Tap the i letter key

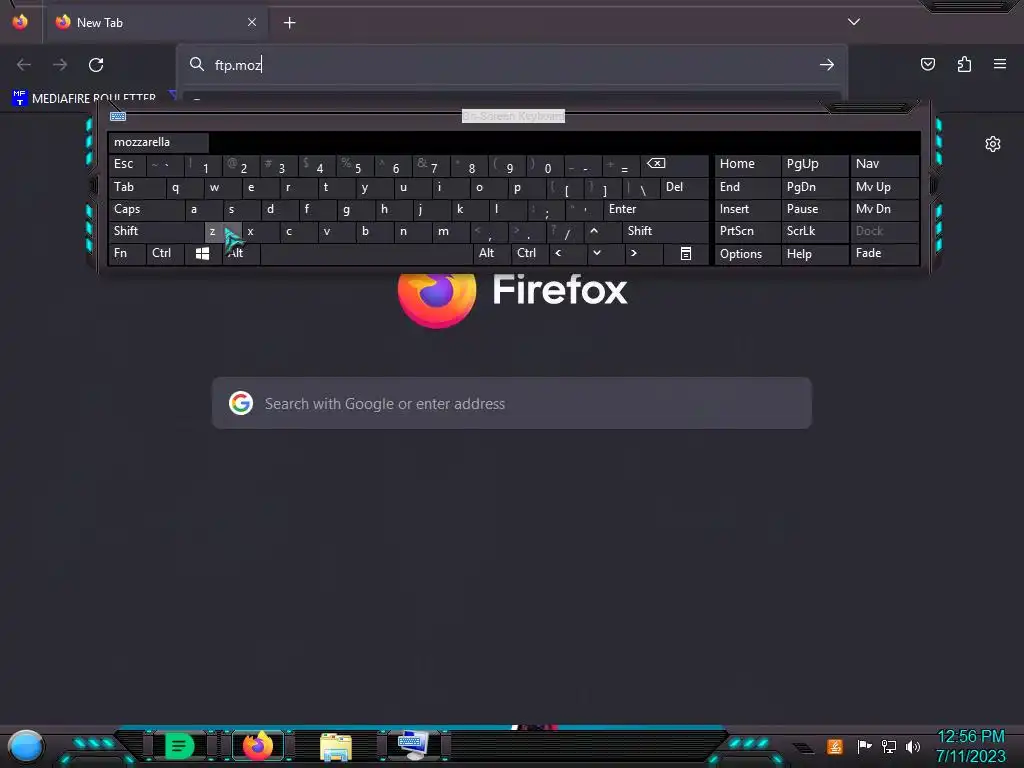pos(450,187)
